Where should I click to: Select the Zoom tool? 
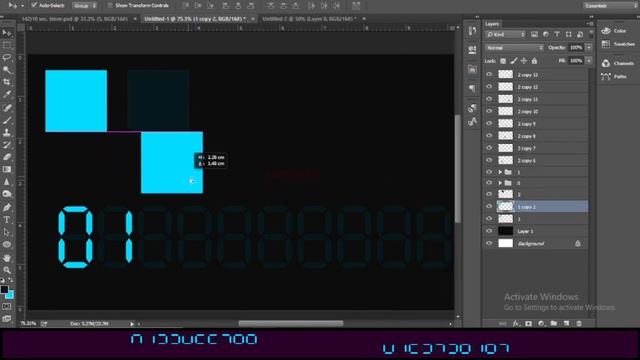click(7, 270)
